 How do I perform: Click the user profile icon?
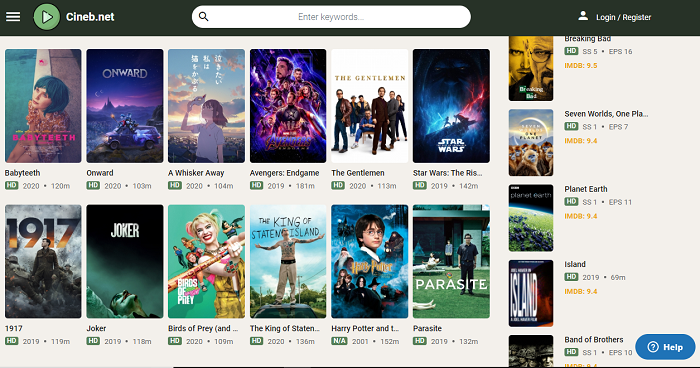(583, 16)
